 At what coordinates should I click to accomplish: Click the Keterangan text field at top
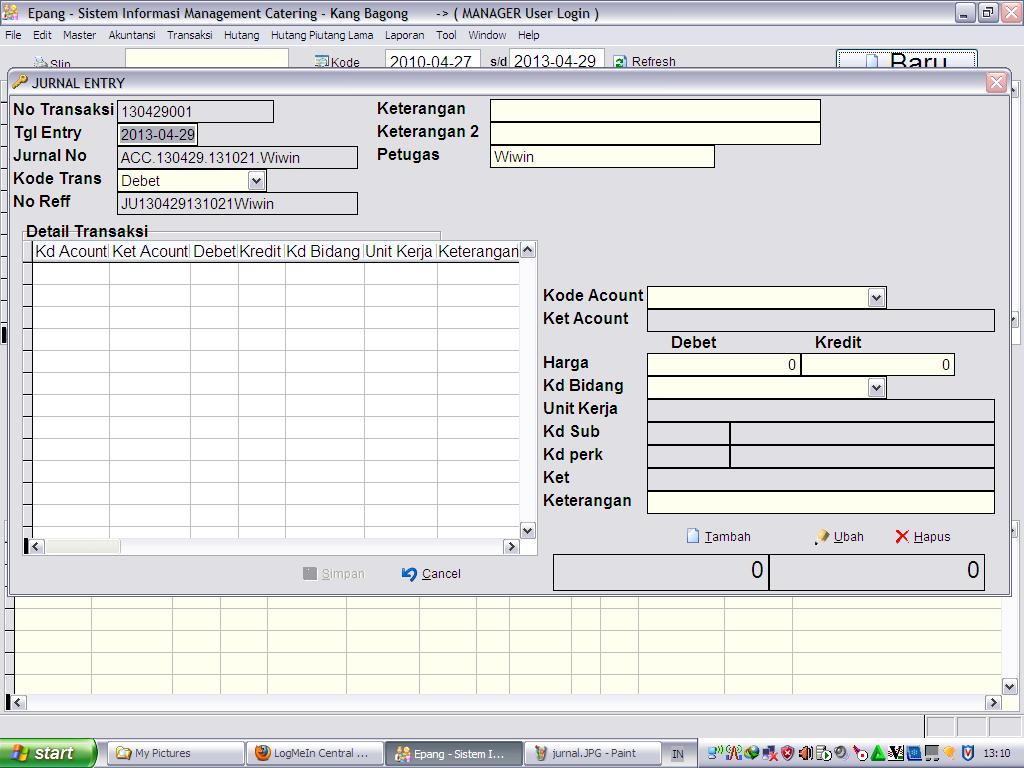click(654, 110)
